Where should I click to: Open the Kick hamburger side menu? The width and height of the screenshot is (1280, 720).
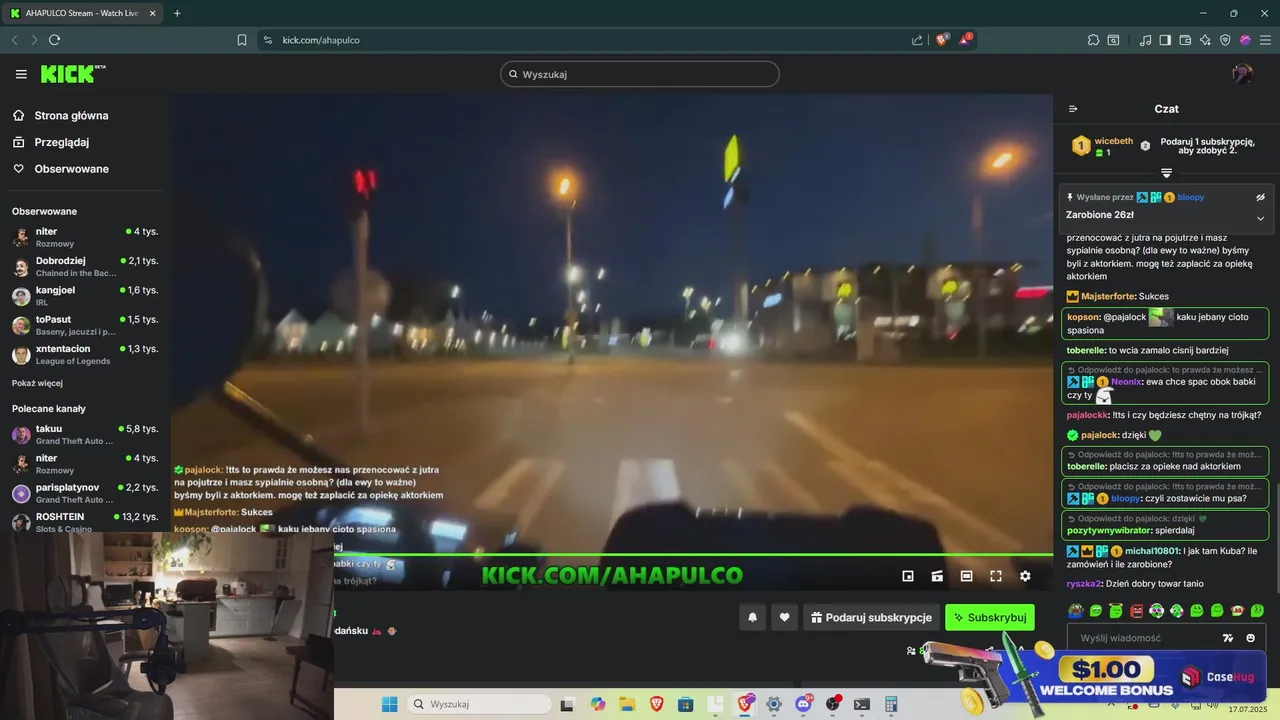21,74
